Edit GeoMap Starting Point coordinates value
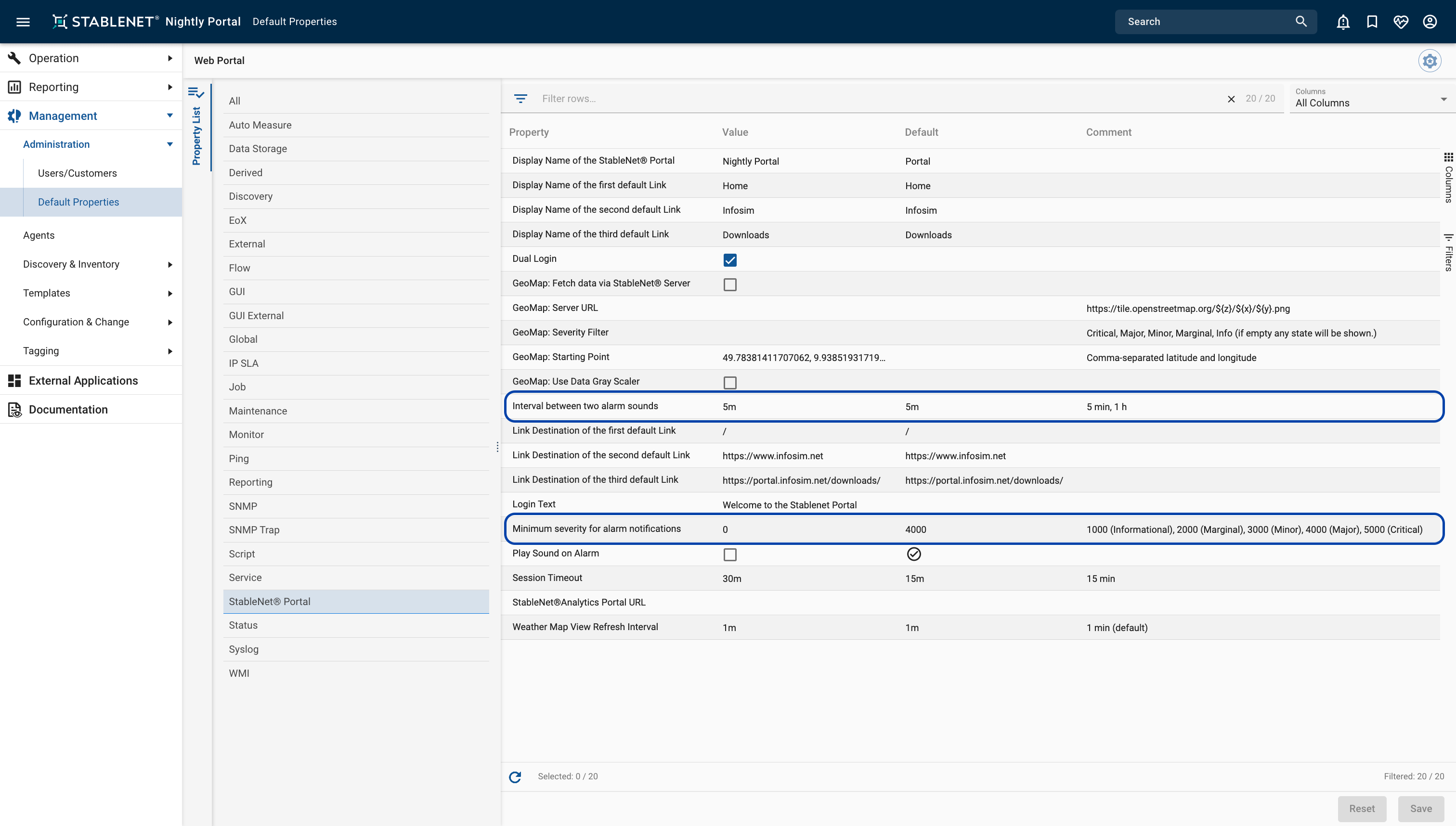The width and height of the screenshot is (1456, 826). [804, 357]
